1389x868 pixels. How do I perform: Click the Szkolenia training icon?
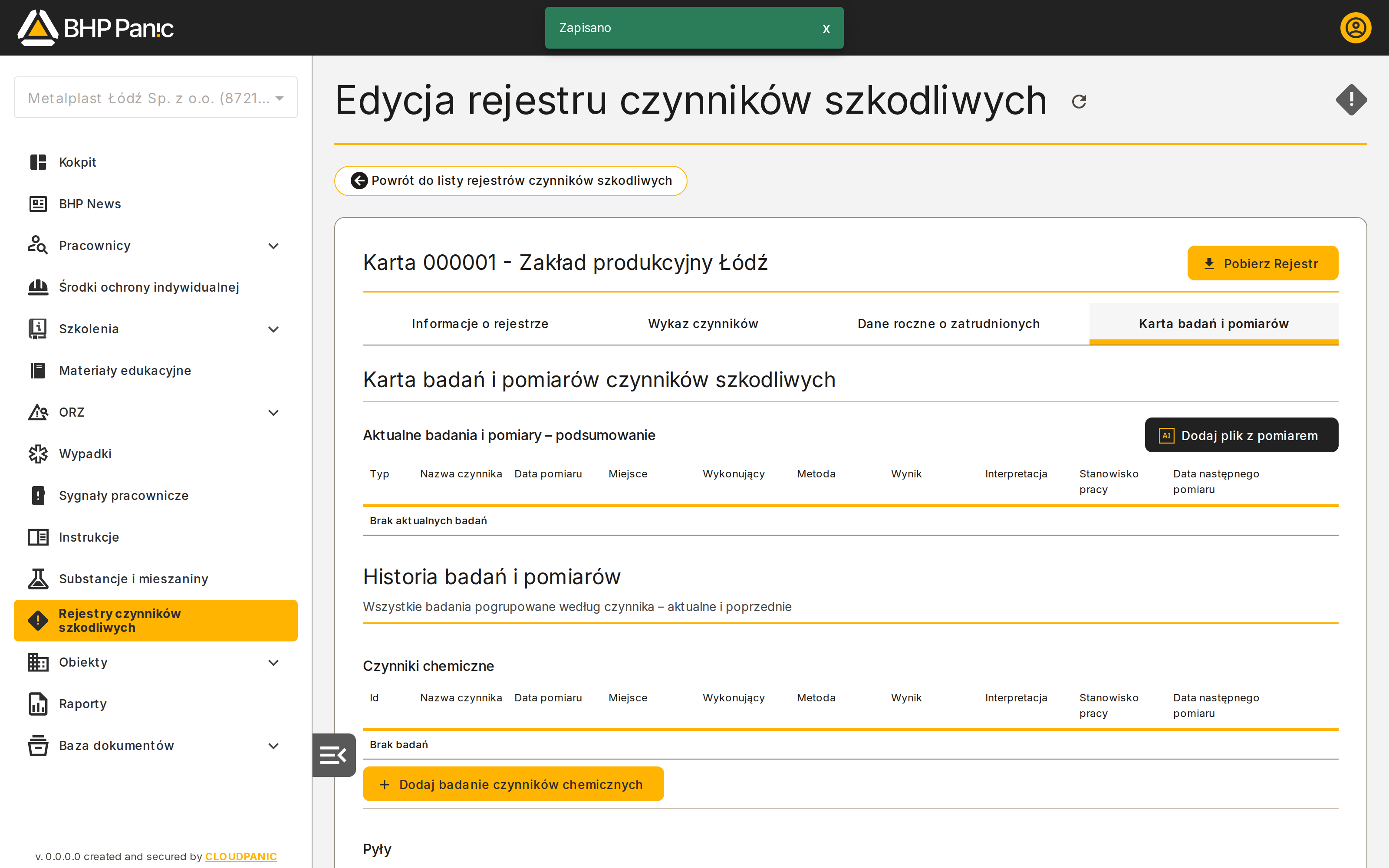38,329
